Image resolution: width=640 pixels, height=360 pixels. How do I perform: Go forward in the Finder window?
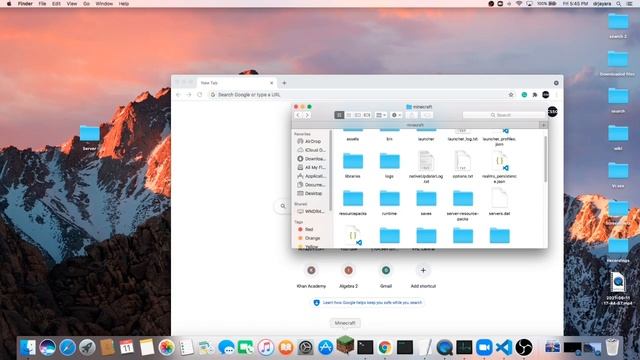(x=307, y=115)
